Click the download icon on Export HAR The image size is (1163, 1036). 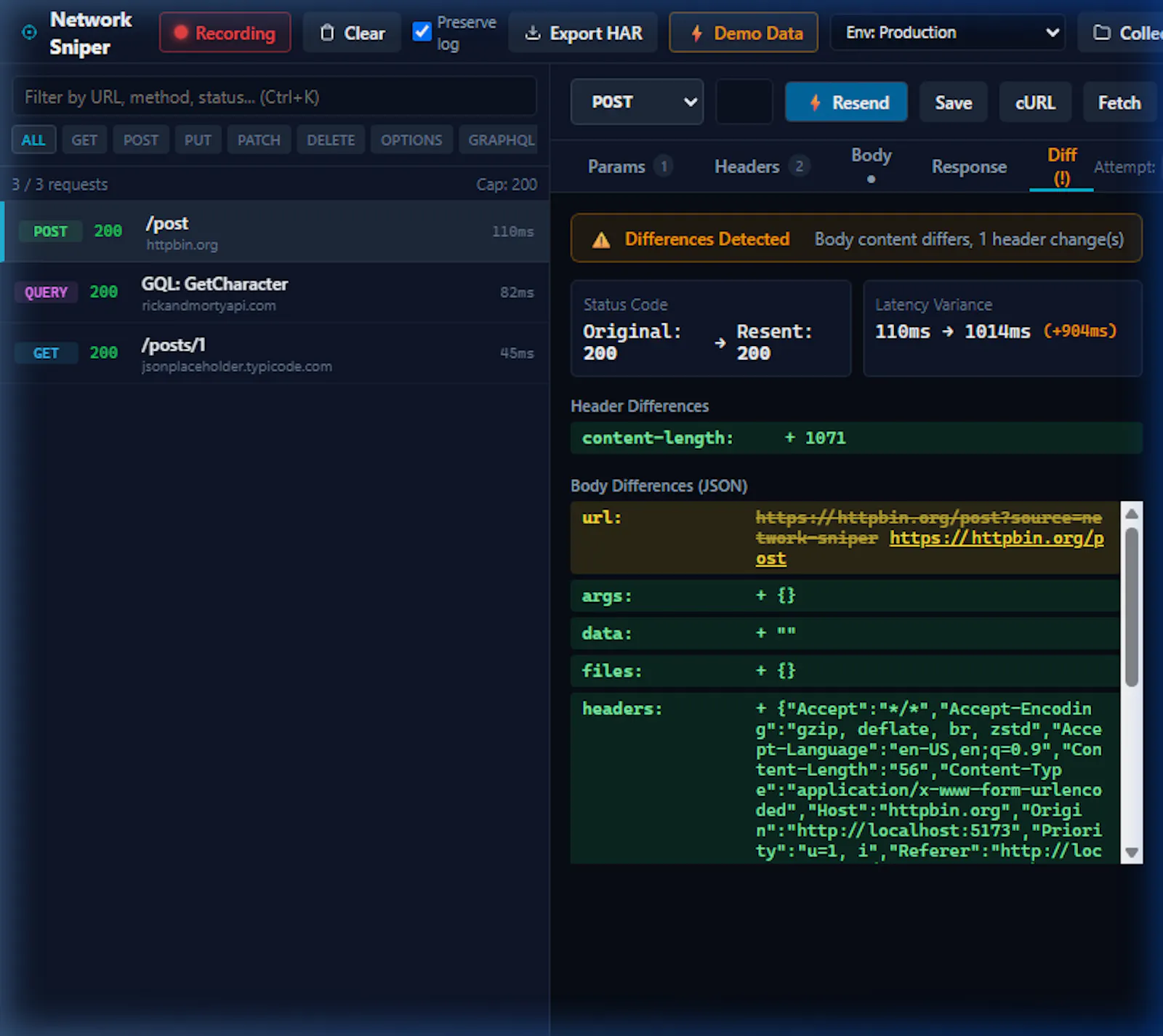pyautogui.click(x=533, y=33)
